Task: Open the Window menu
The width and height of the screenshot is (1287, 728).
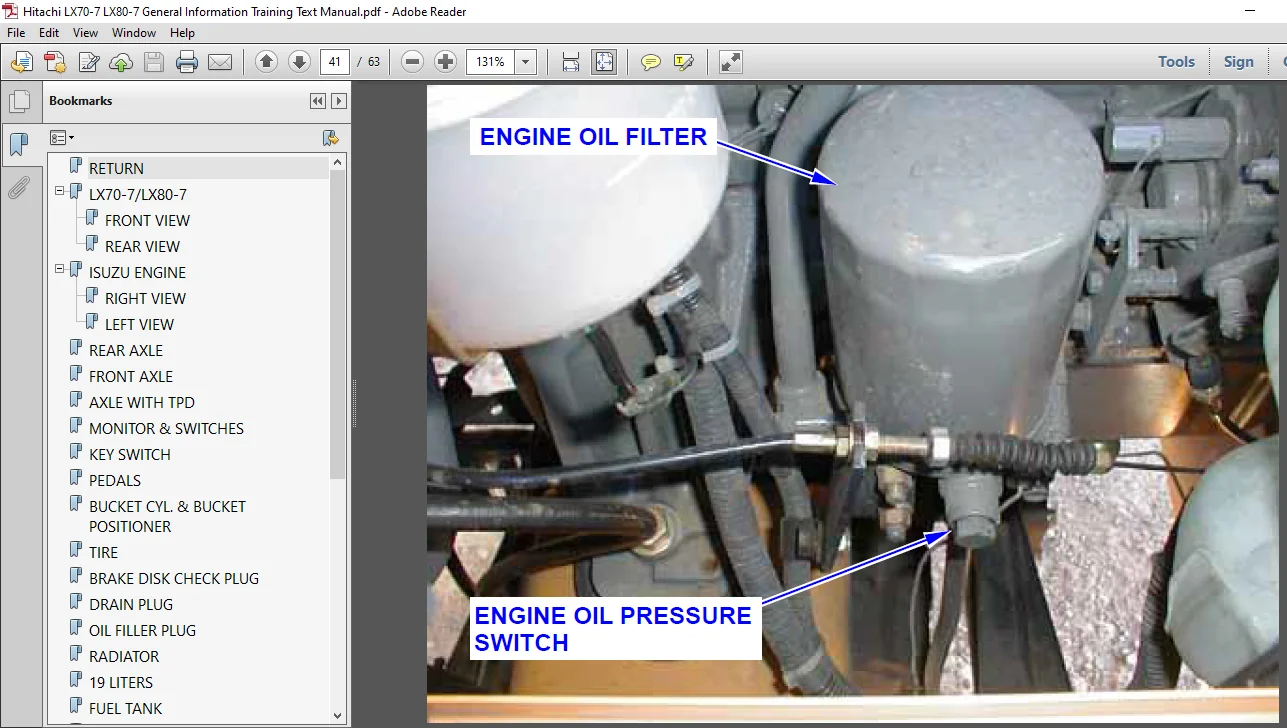Action: [x=134, y=33]
